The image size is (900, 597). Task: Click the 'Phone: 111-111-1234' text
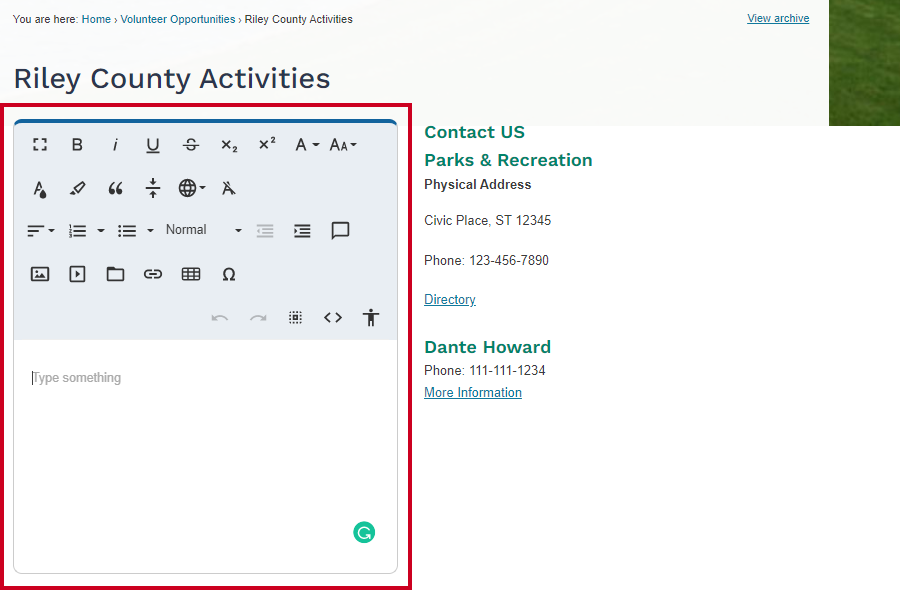pyautogui.click(x=484, y=371)
